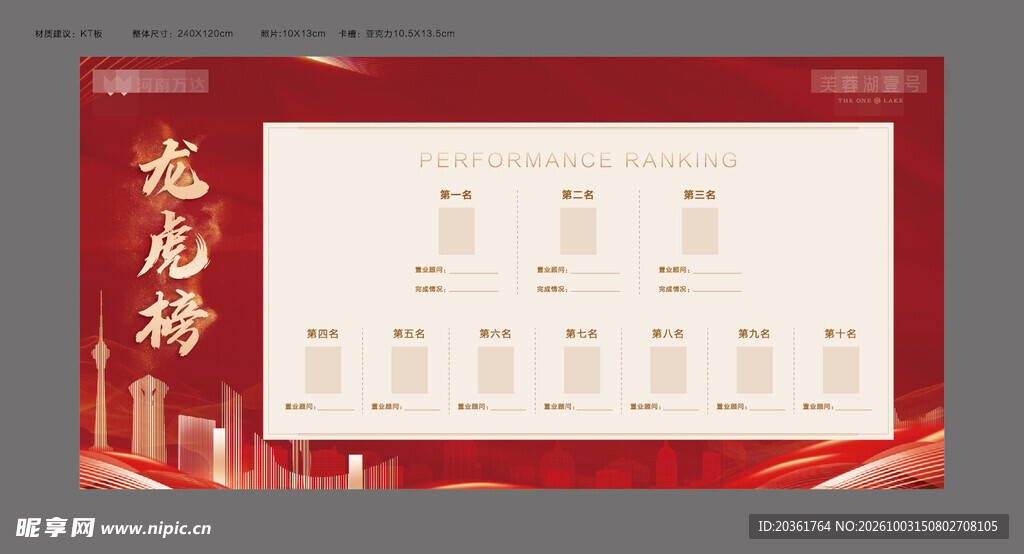
Task: Click the 第五名 label
Action: point(409,333)
